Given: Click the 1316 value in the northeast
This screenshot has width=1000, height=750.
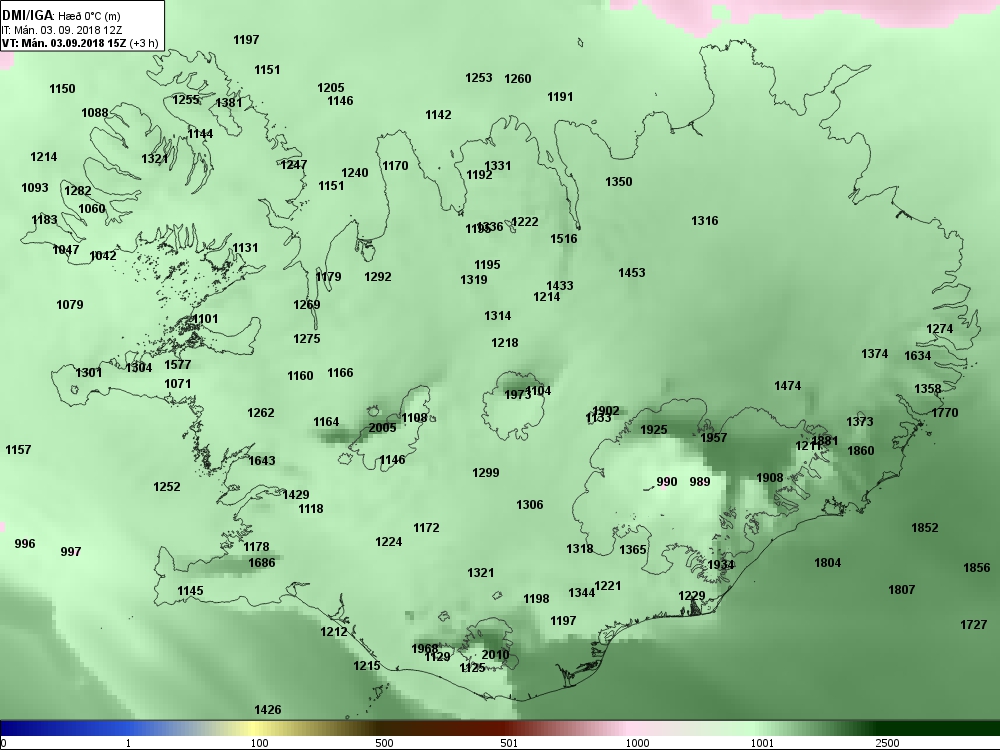Looking at the screenshot, I should coord(704,221).
